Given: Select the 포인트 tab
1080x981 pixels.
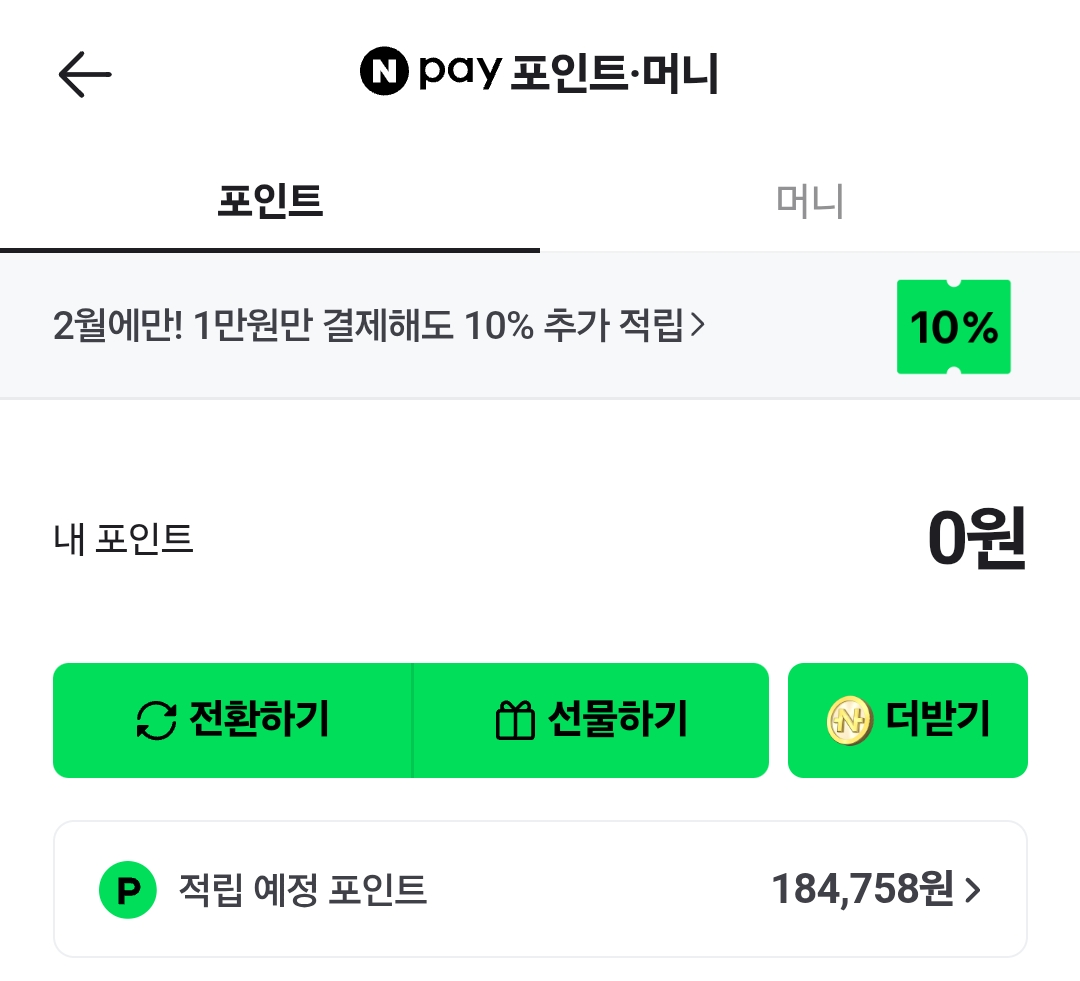Looking at the screenshot, I should click(270, 203).
